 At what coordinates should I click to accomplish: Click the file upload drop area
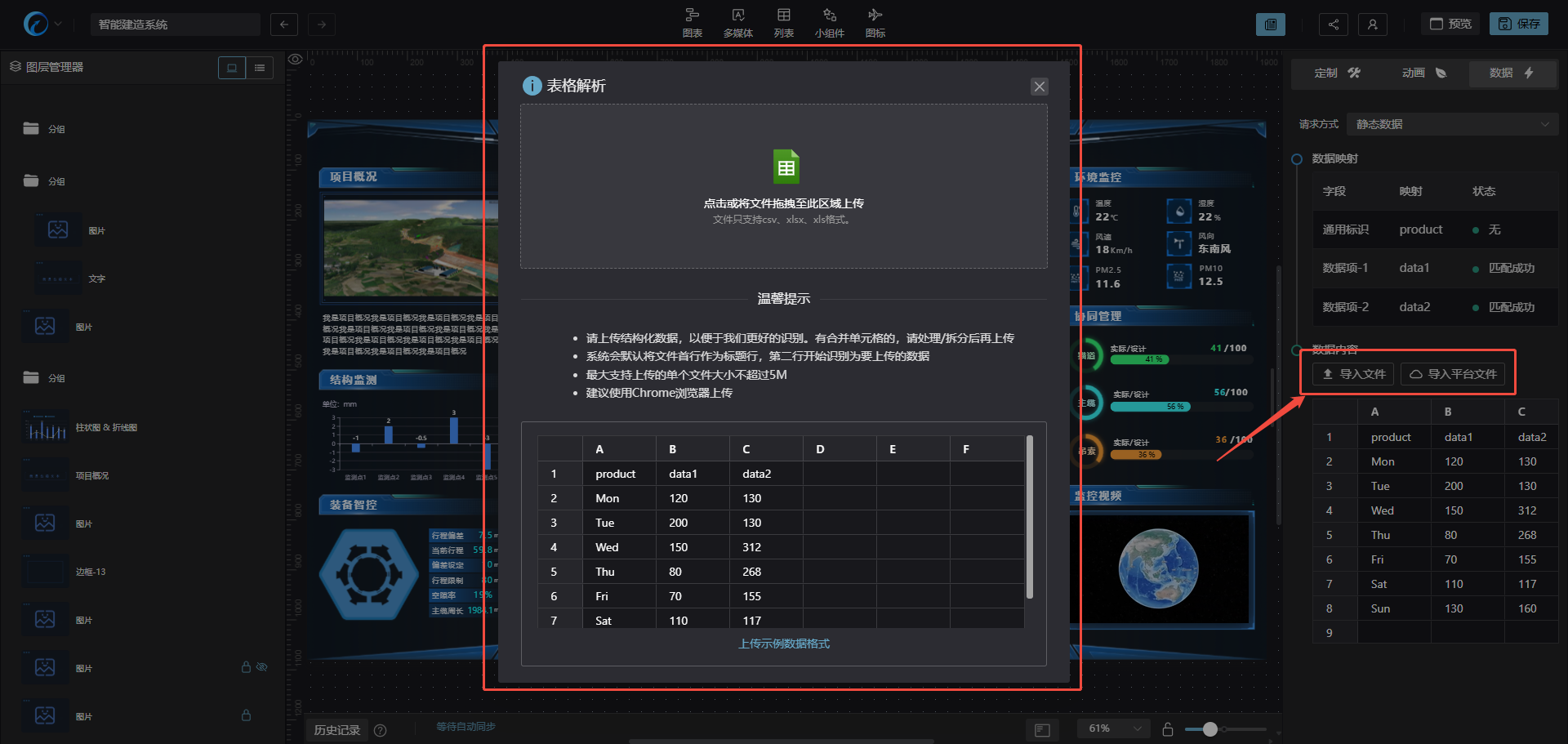[x=784, y=186]
